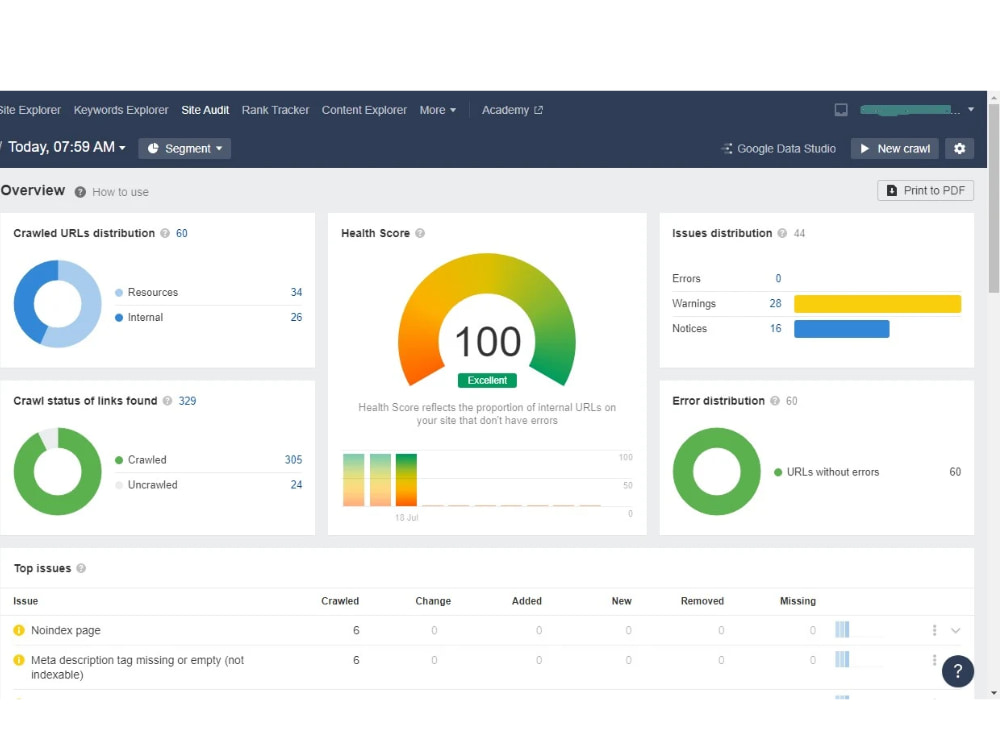Click total crawled URLs number 60
1000x750 pixels.
tap(182, 233)
